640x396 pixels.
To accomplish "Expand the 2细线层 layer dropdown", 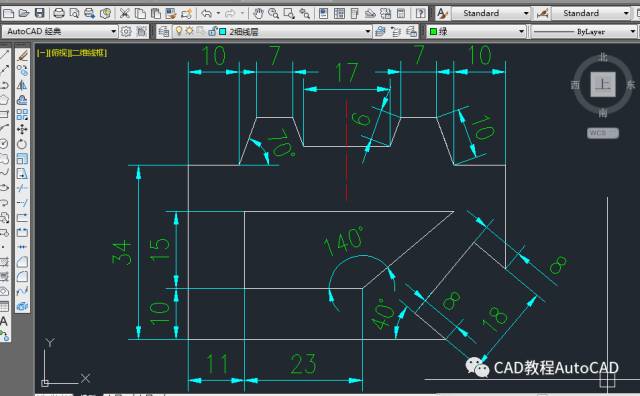I will 368,31.
